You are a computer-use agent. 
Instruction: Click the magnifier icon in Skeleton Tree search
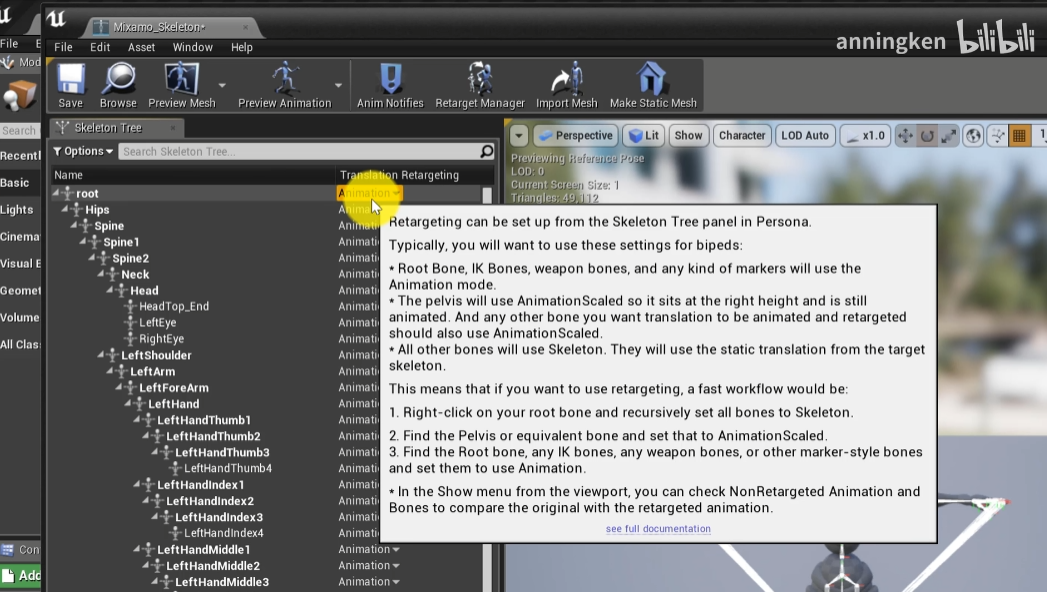[x=487, y=152]
